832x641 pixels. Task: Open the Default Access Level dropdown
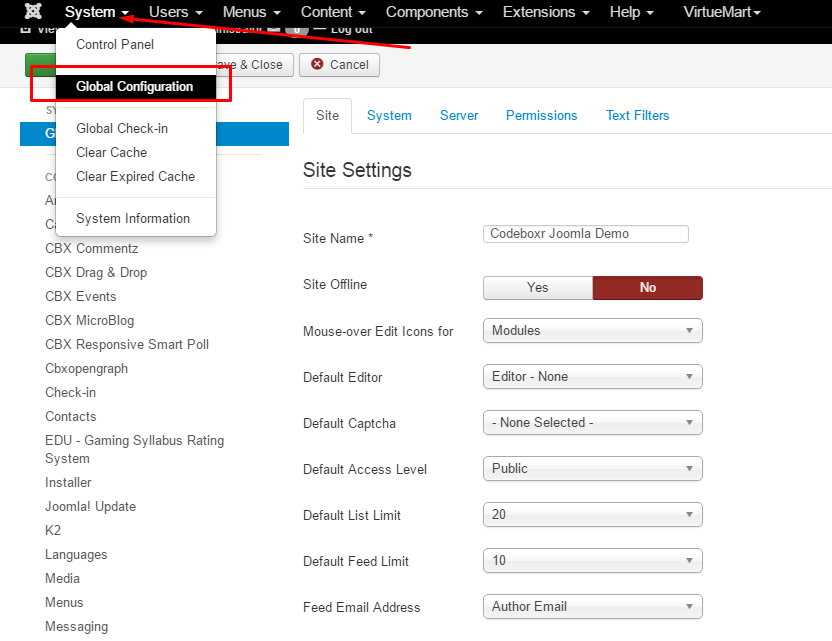593,469
